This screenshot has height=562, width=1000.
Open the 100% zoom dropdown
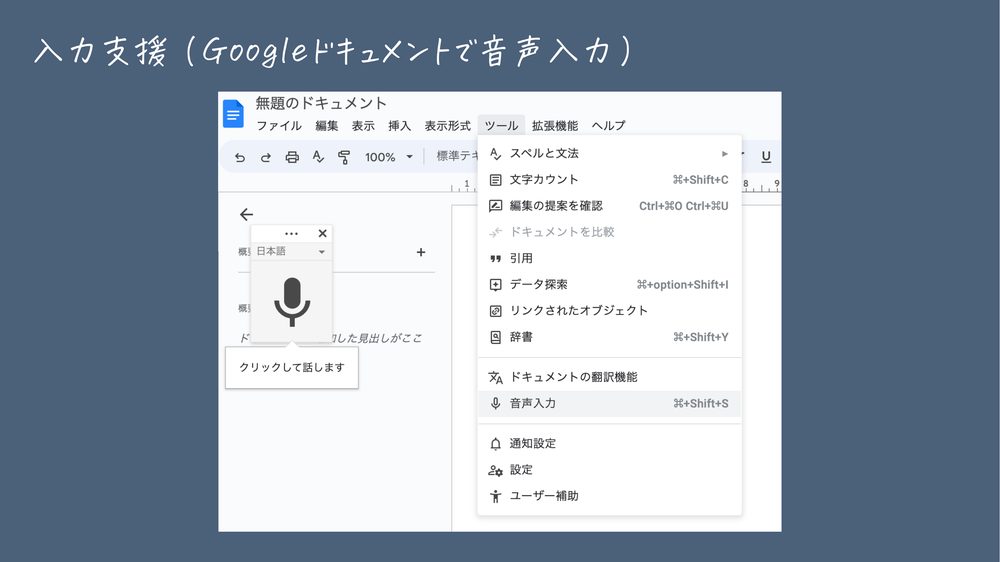[x=388, y=157]
